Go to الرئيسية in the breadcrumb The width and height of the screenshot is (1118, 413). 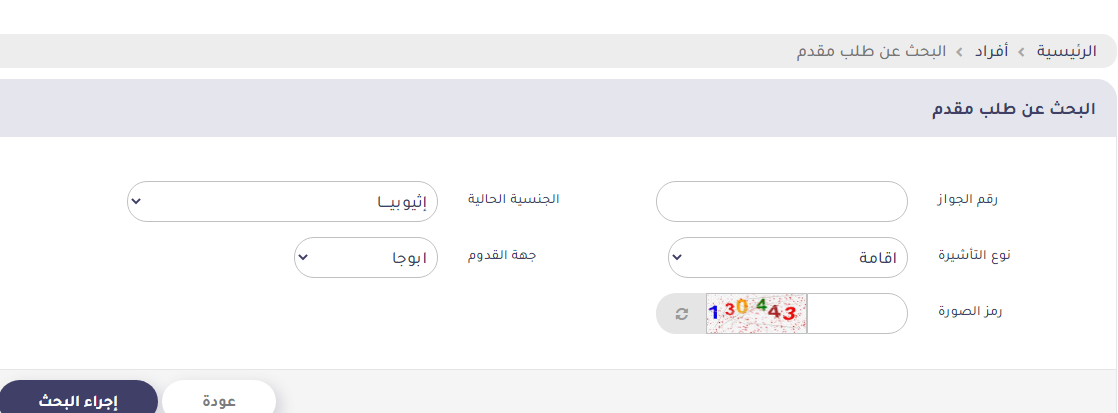tap(1067, 51)
